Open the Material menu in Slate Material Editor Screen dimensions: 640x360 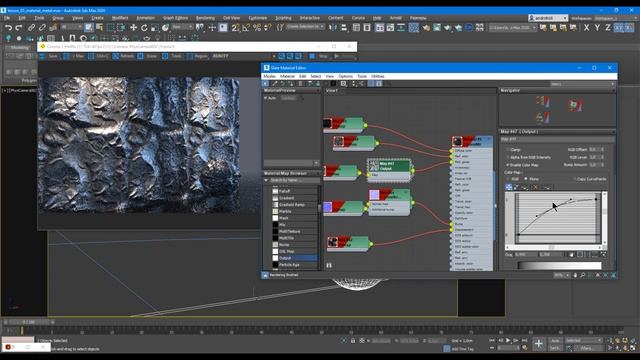click(287, 76)
